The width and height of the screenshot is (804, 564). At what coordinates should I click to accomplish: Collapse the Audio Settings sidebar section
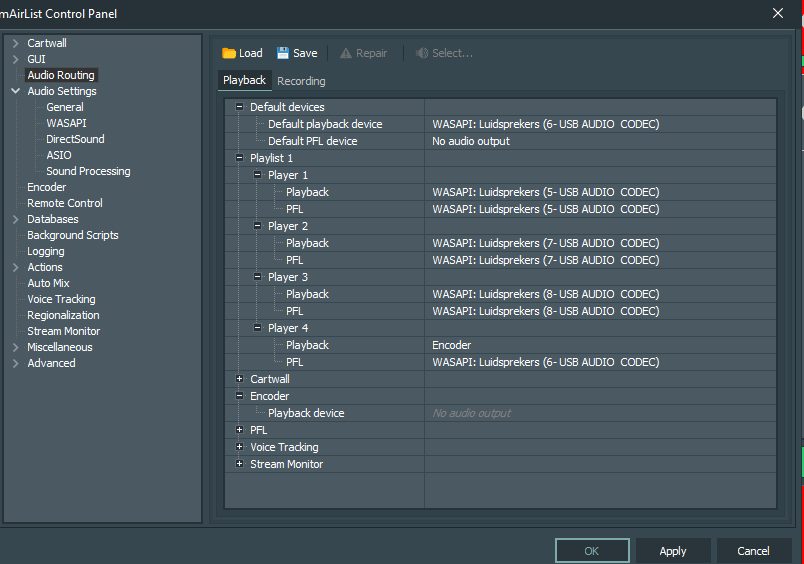coord(16,91)
